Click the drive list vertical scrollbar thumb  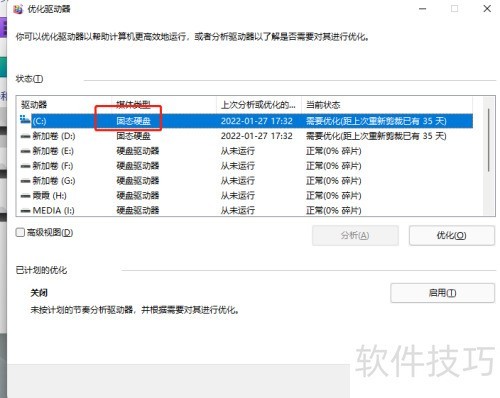[x=489, y=140]
